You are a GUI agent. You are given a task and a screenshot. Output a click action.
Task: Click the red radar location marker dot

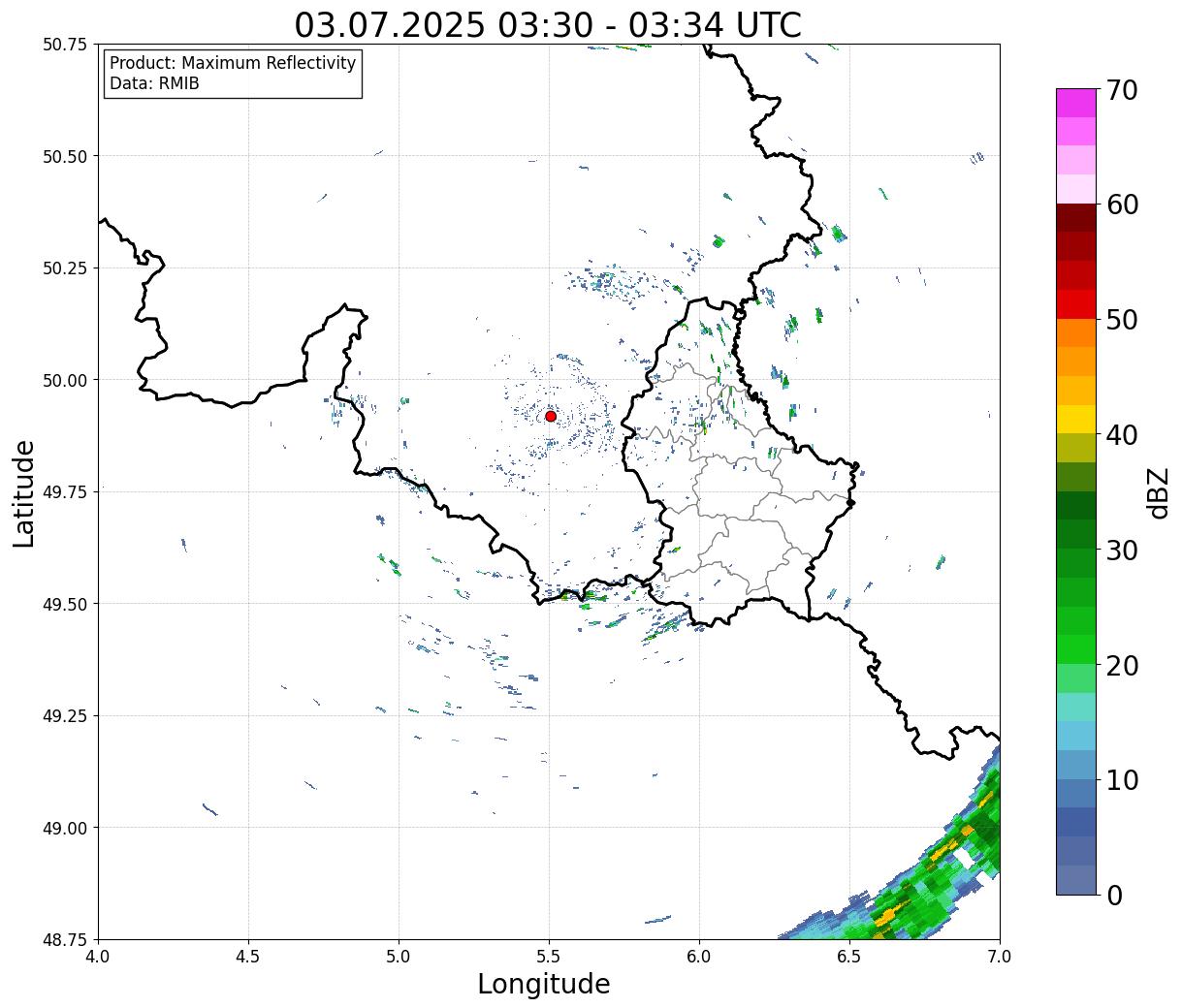point(551,416)
